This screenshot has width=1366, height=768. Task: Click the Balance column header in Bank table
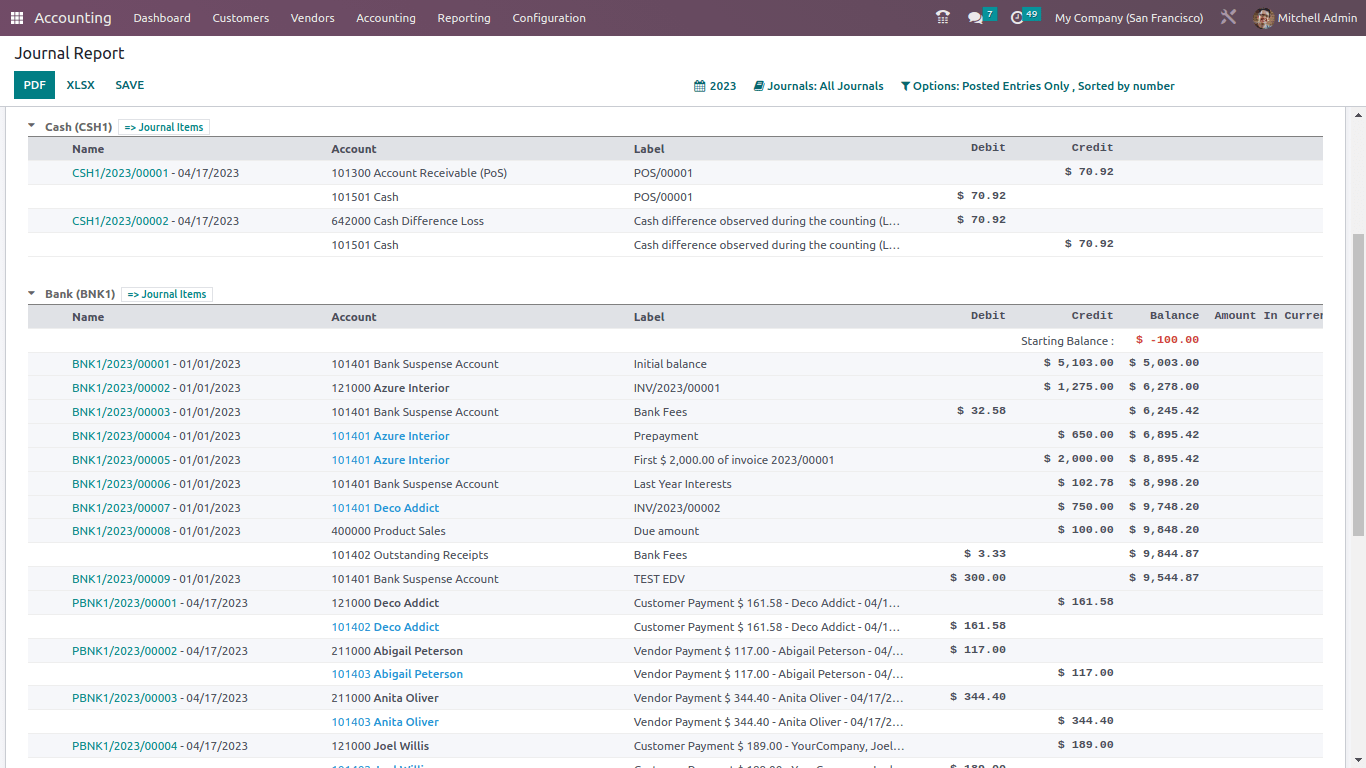(x=1174, y=316)
